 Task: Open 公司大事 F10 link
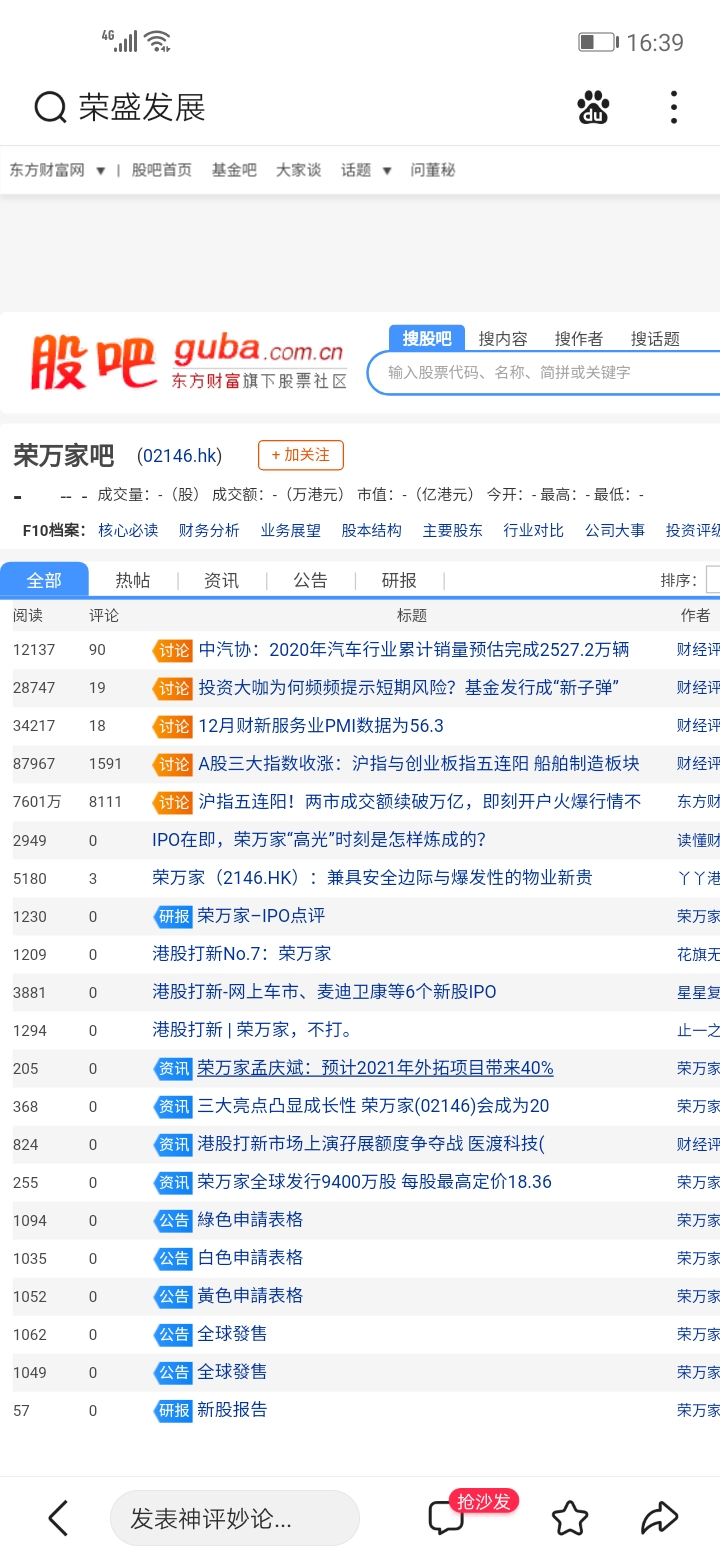tap(615, 531)
